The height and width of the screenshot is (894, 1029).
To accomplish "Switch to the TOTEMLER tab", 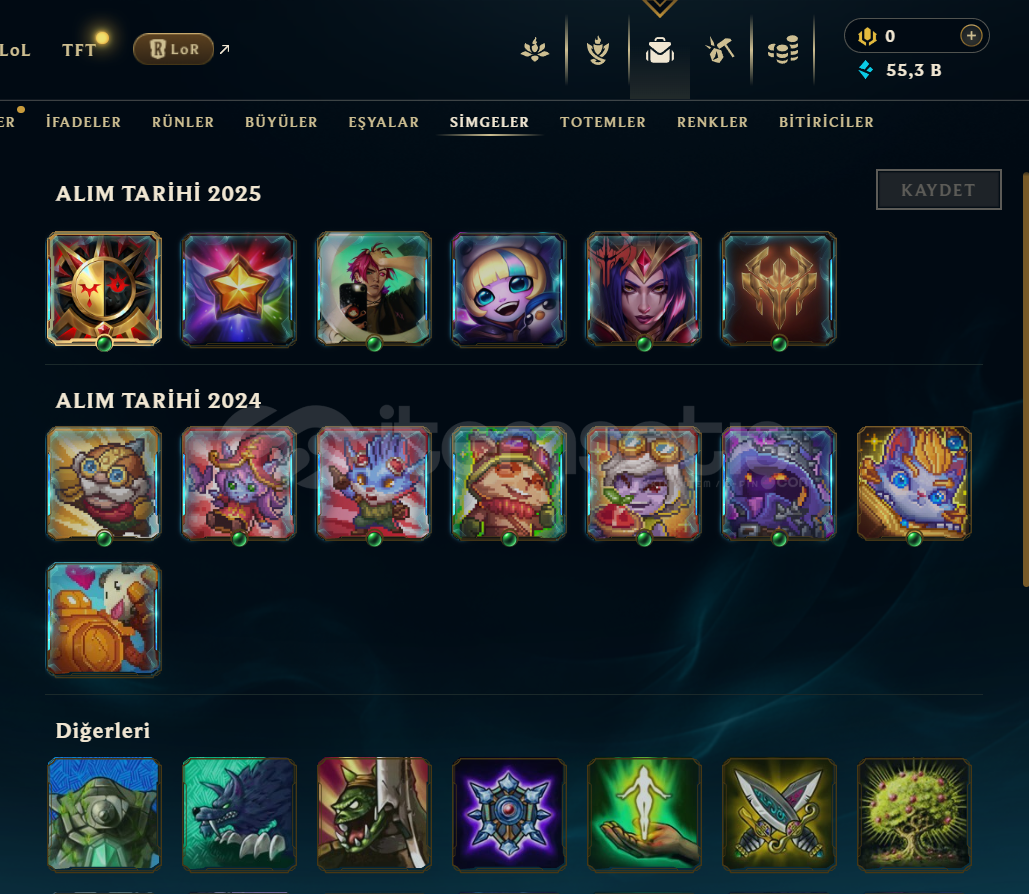I will point(602,122).
